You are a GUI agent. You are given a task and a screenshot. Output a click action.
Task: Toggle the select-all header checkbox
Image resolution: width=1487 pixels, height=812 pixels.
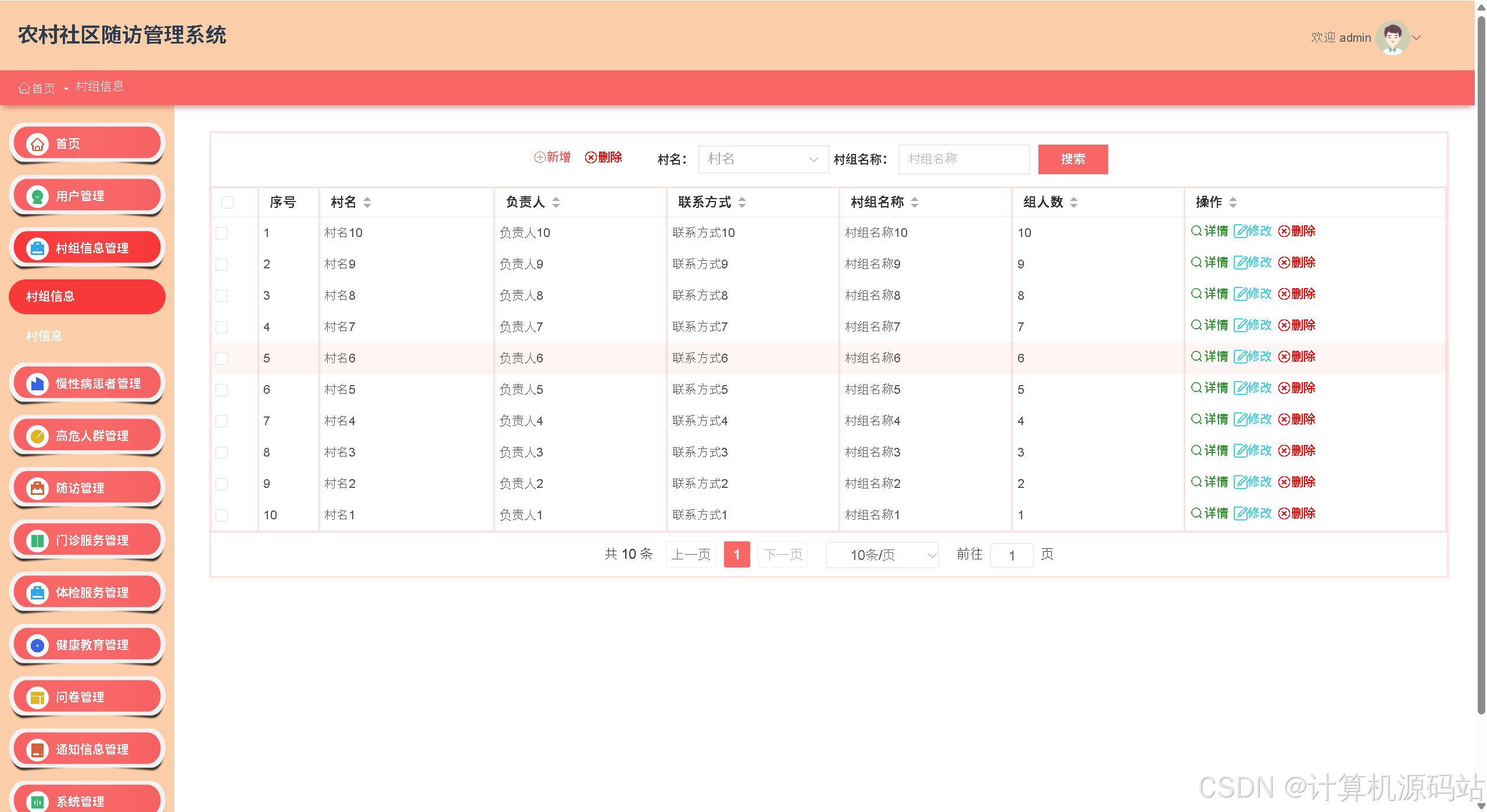tap(227, 202)
